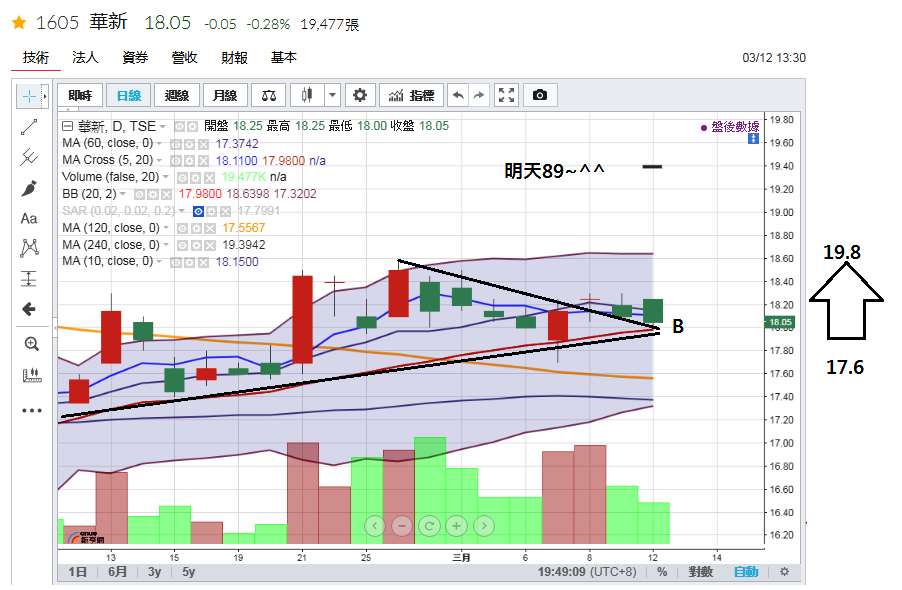Image resolution: width=902 pixels, height=590 pixels.
Task: Expand MA (120, close, 0) dropdown arrow
Action: 166,228
